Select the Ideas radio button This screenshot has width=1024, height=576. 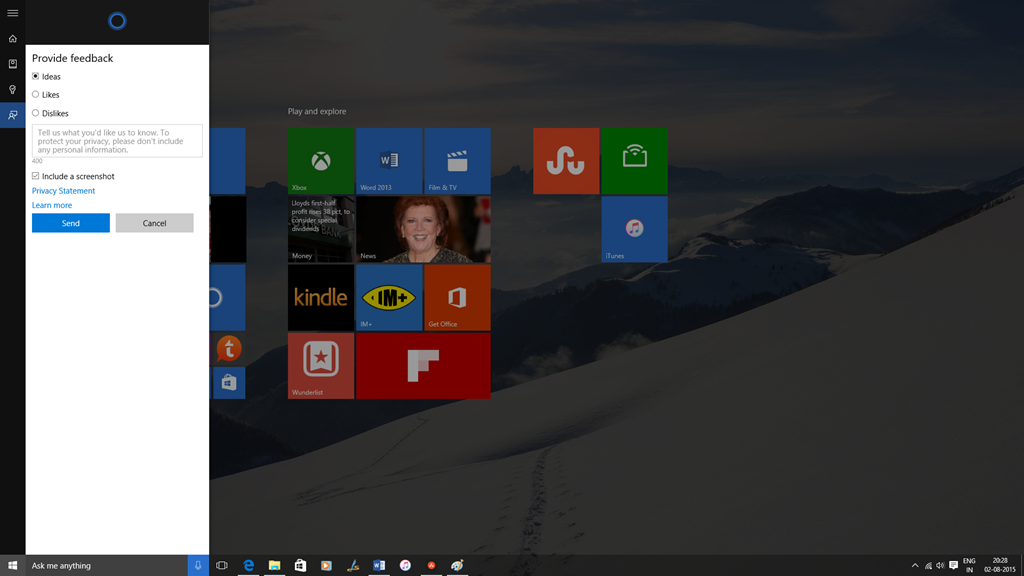tap(35, 76)
